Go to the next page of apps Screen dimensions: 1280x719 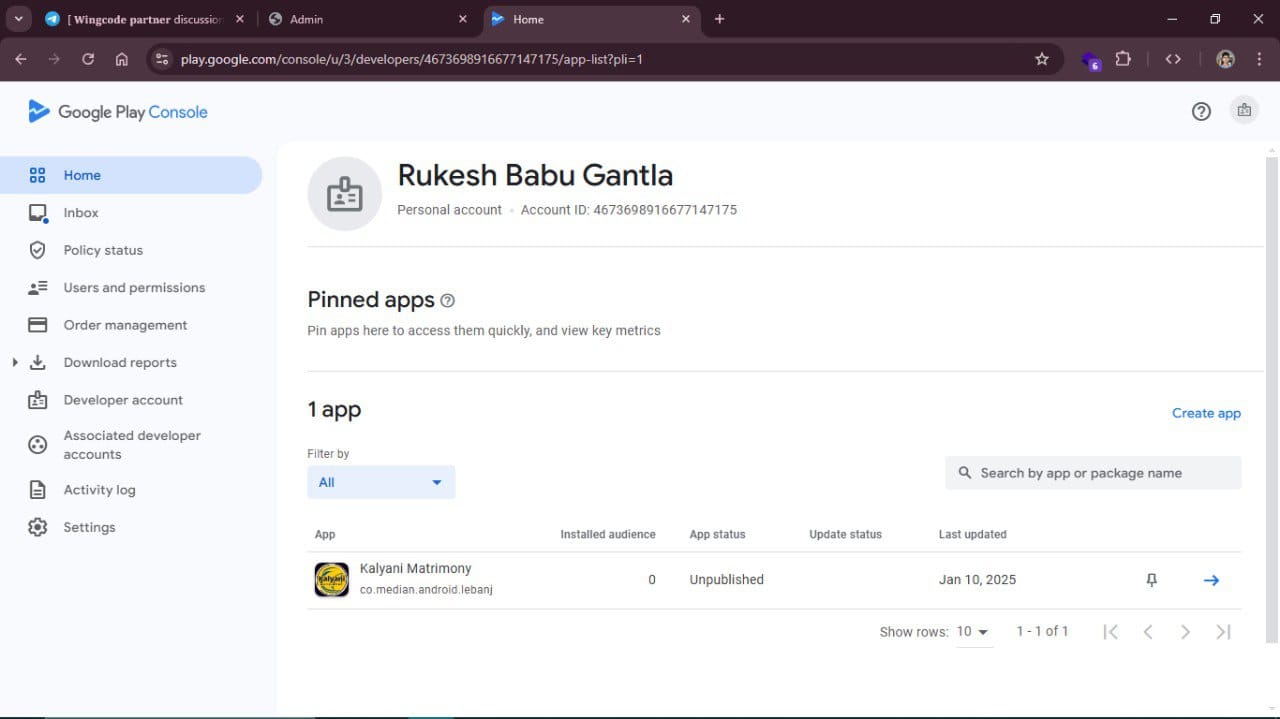pos(1185,632)
